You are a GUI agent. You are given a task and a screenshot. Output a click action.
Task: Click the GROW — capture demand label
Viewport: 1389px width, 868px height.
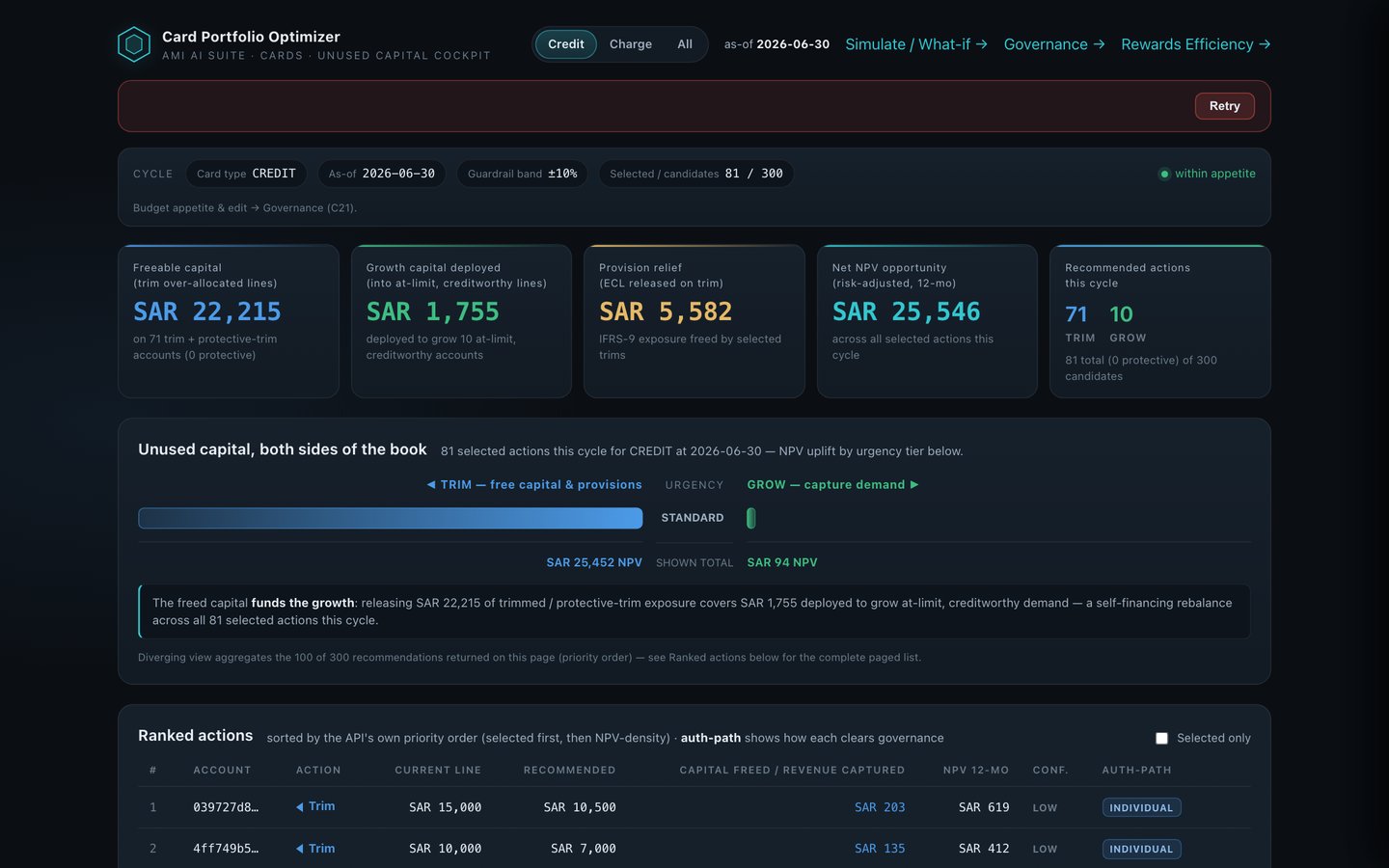(x=833, y=485)
